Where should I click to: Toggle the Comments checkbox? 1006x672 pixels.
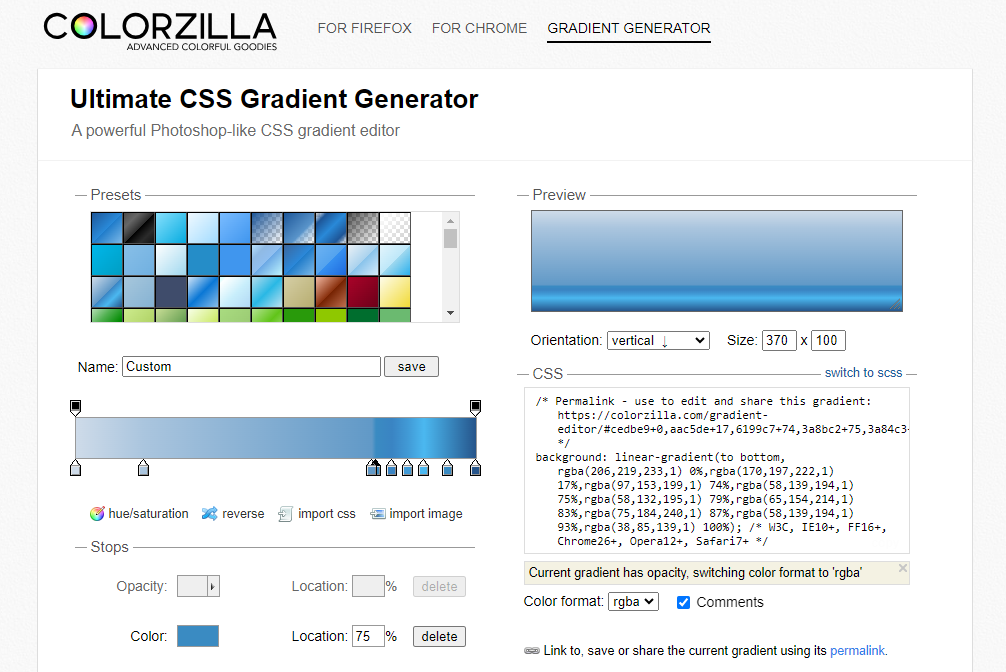[x=684, y=602]
